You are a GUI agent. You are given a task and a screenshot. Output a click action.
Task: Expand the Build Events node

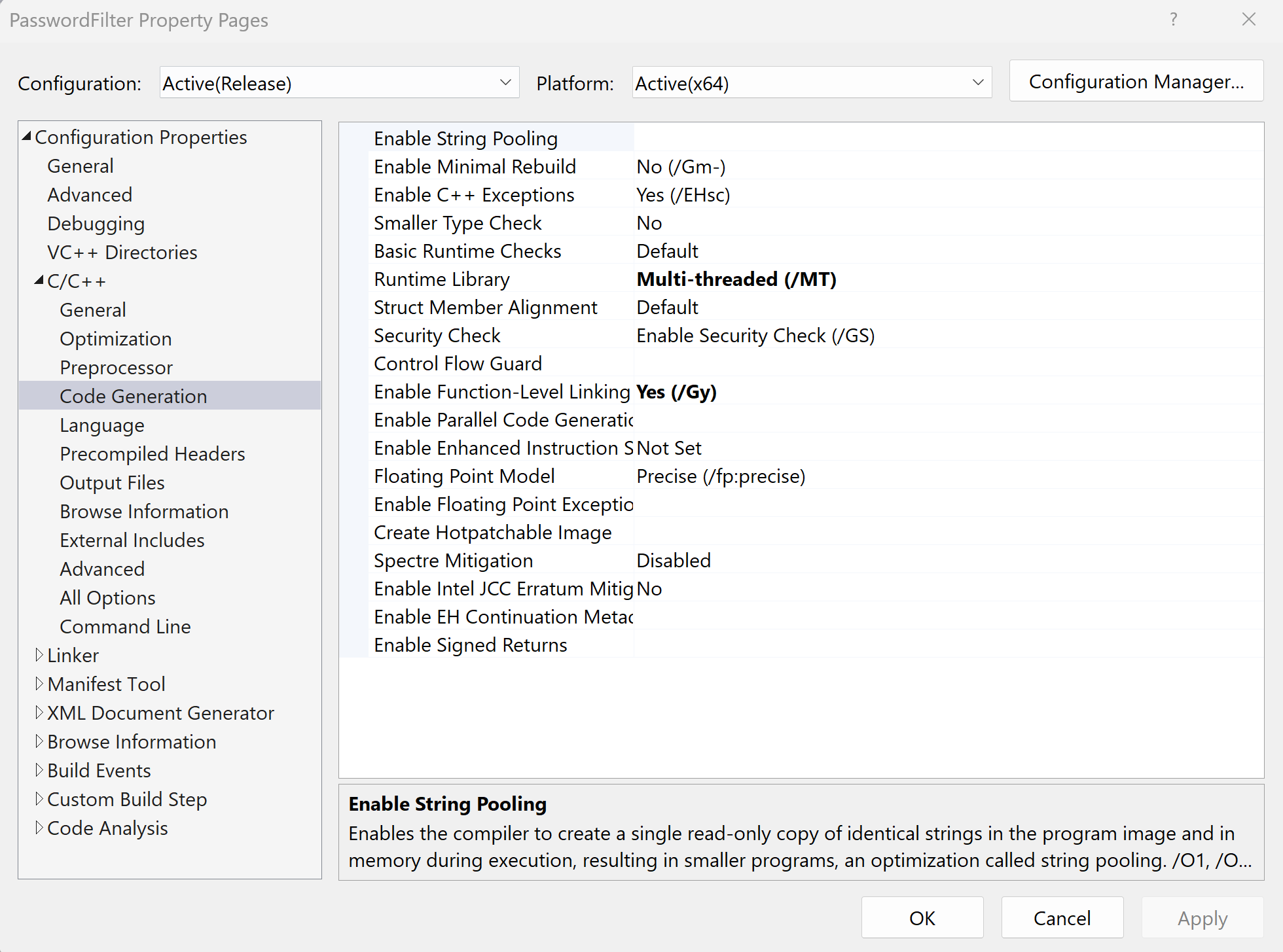[x=39, y=770]
